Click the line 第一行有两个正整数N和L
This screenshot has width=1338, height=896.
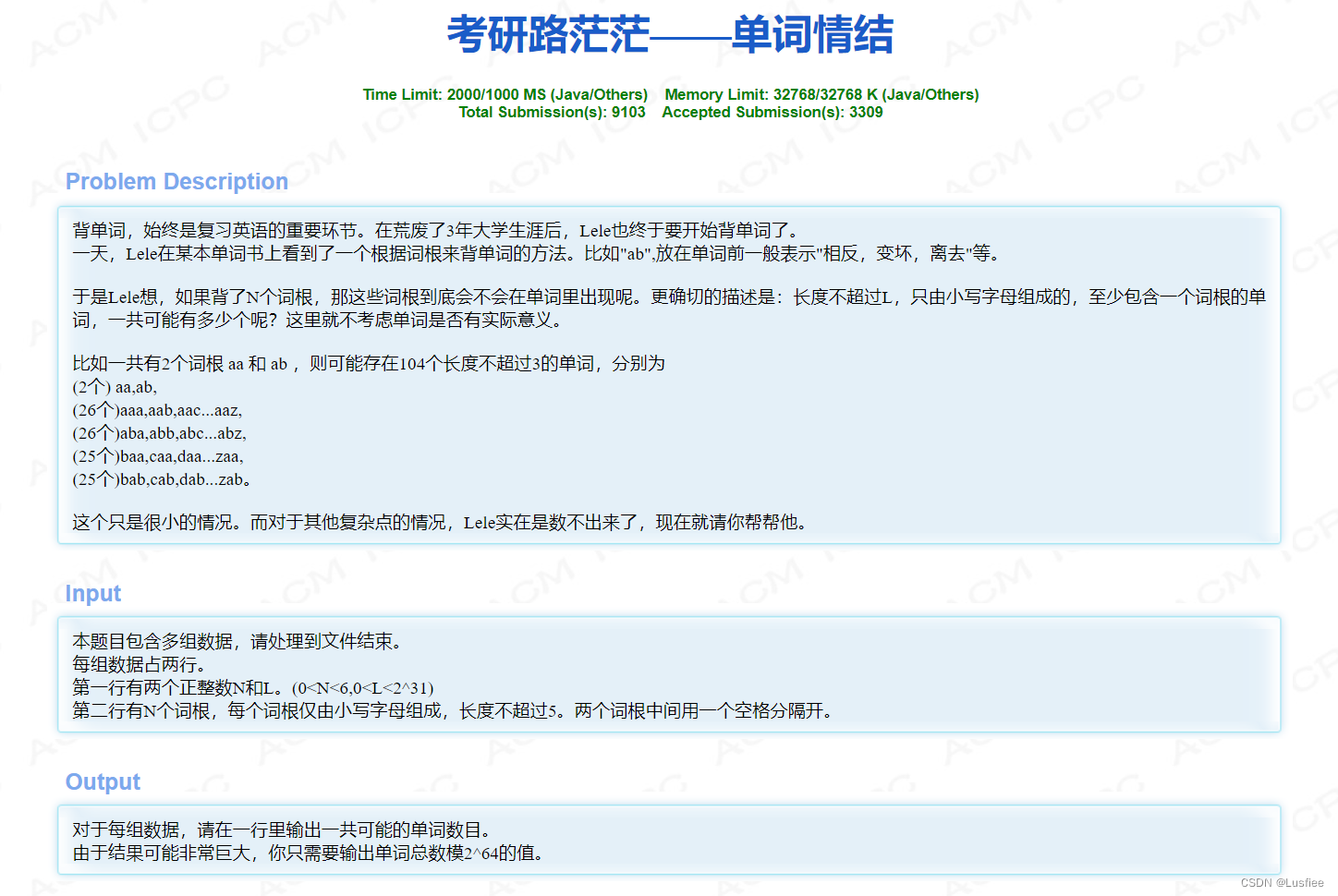[x=253, y=687]
